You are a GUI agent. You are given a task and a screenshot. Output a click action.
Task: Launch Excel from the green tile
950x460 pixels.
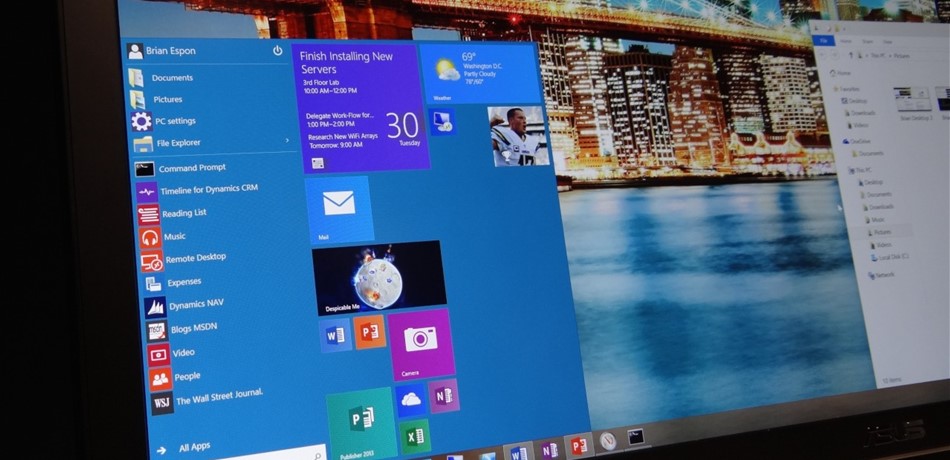(x=415, y=436)
